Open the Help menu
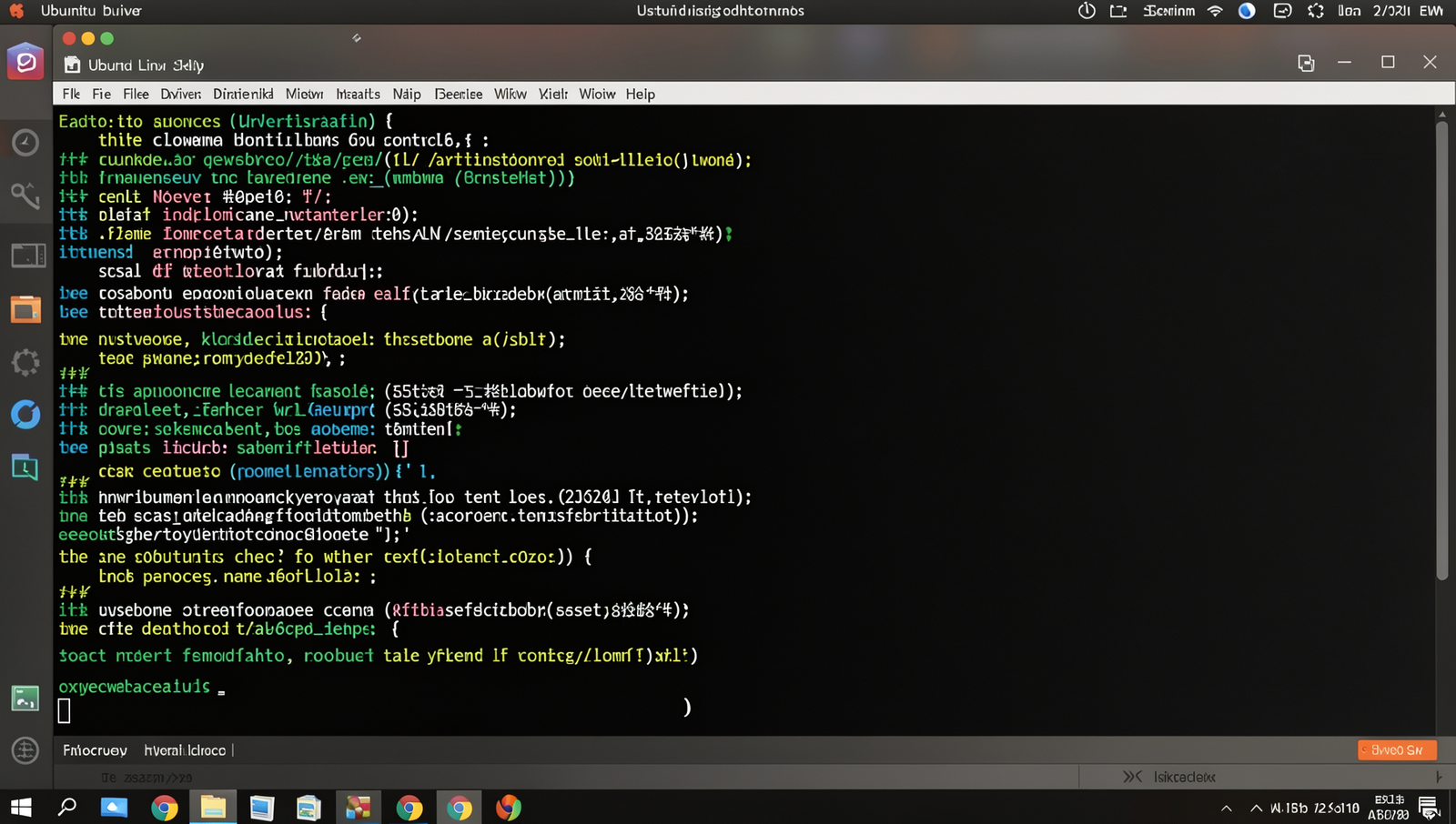This screenshot has height=824, width=1456. (x=640, y=94)
